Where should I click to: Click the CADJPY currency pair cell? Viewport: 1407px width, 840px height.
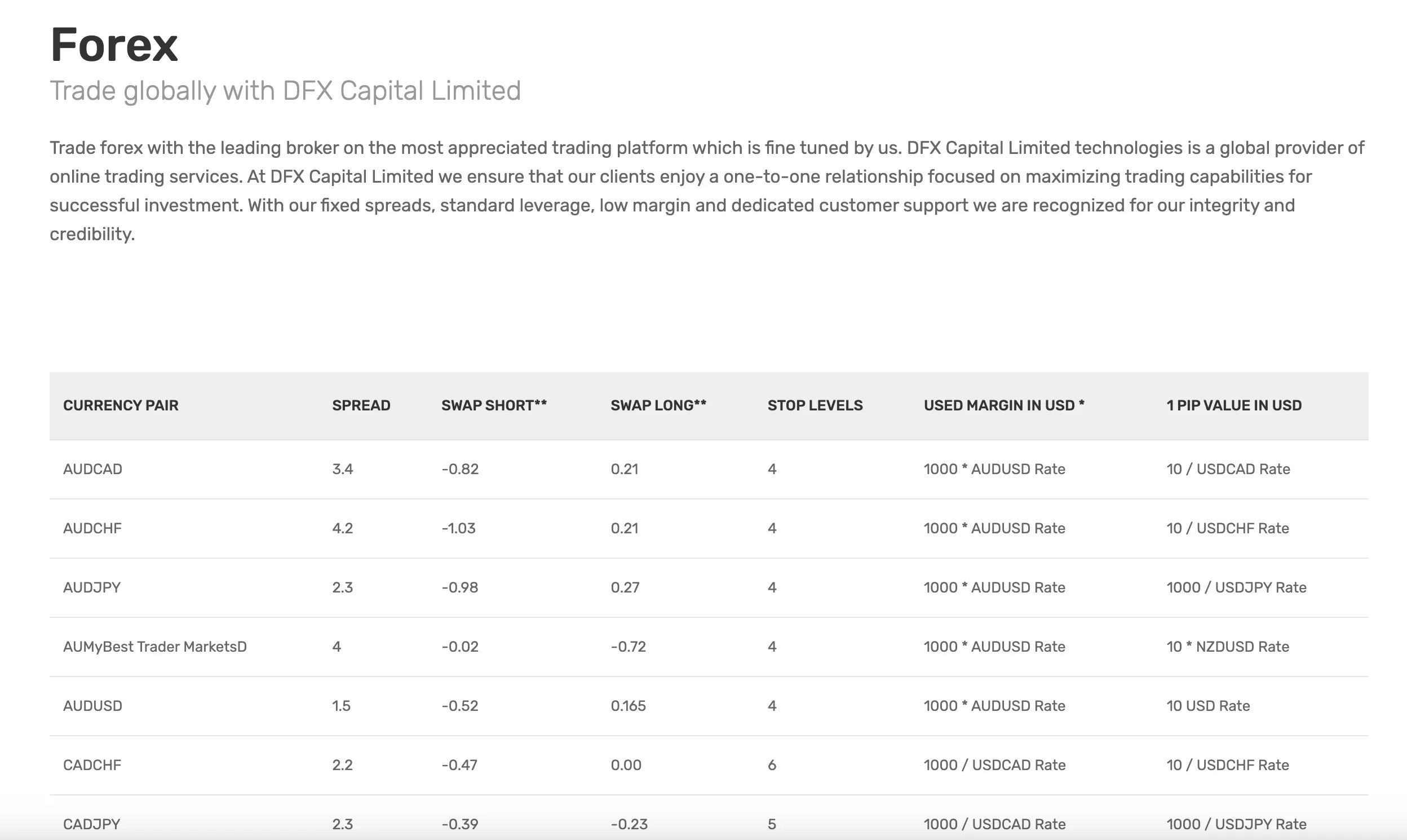pos(91,824)
